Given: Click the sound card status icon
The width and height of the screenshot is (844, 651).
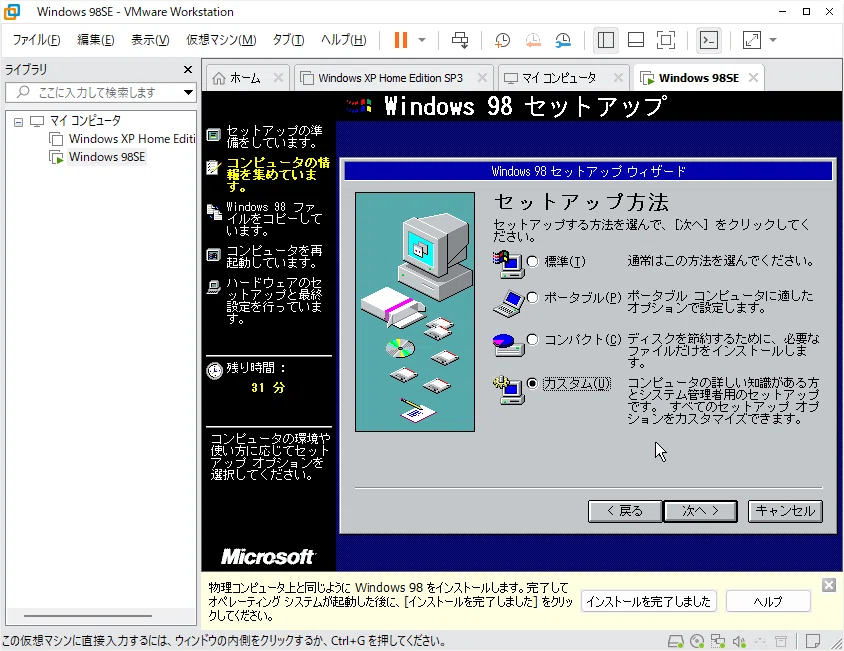Looking at the screenshot, I should (x=739, y=641).
